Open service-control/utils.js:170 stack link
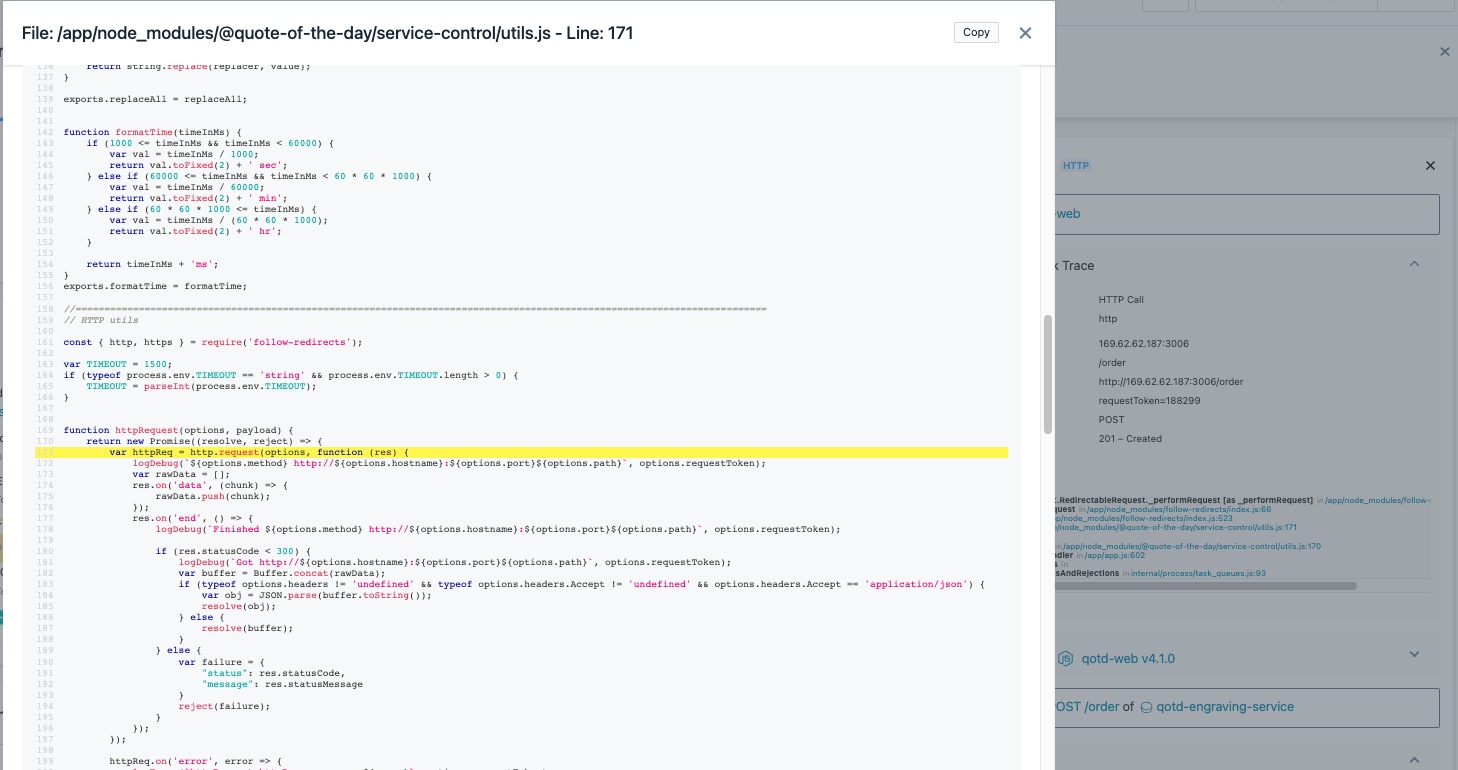The image size is (1458, 770). point(1192,546)
